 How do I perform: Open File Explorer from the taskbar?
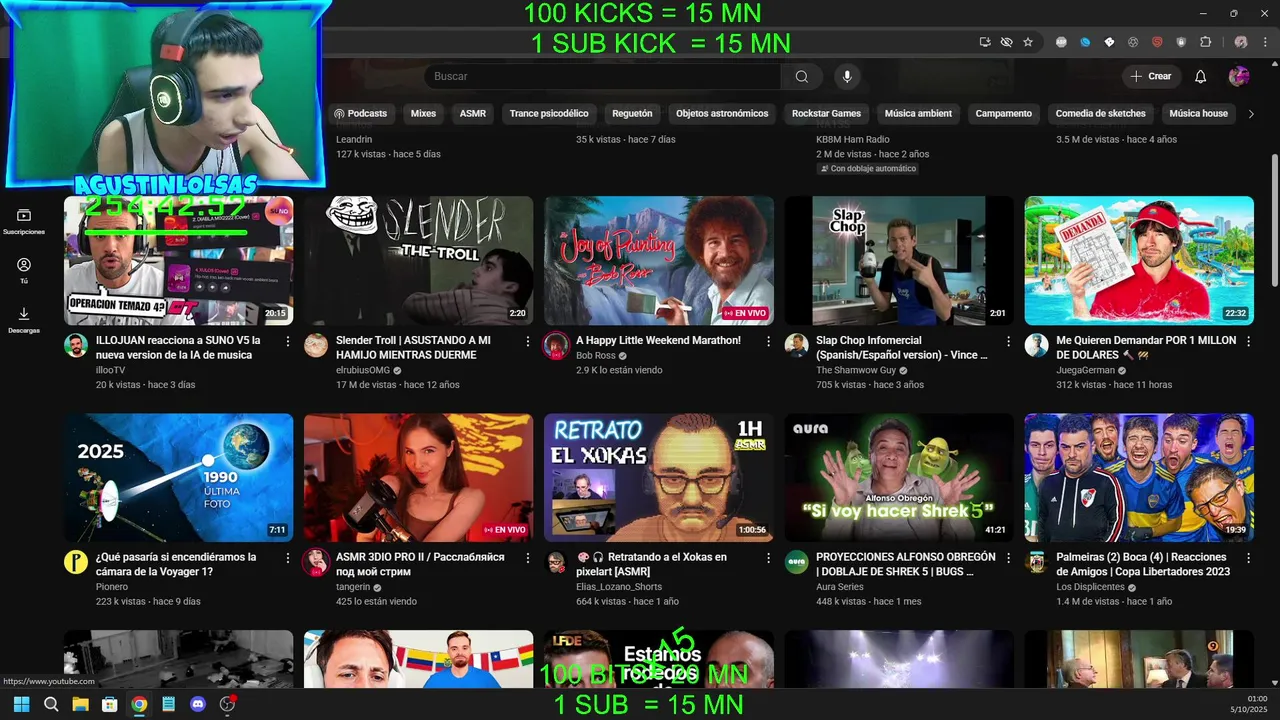(80, 704)
